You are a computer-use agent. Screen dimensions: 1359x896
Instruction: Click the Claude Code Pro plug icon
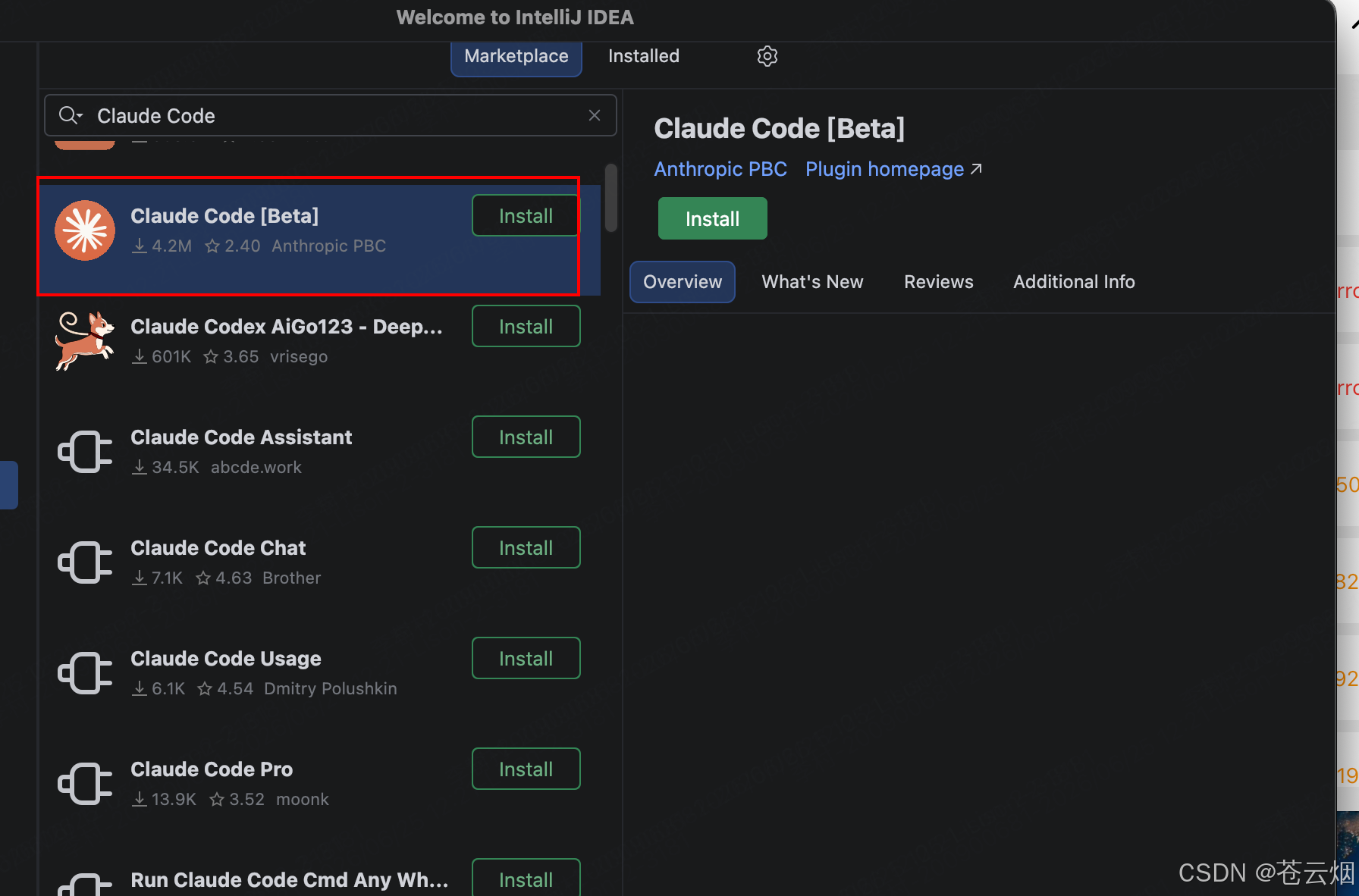tap(85, 784)
